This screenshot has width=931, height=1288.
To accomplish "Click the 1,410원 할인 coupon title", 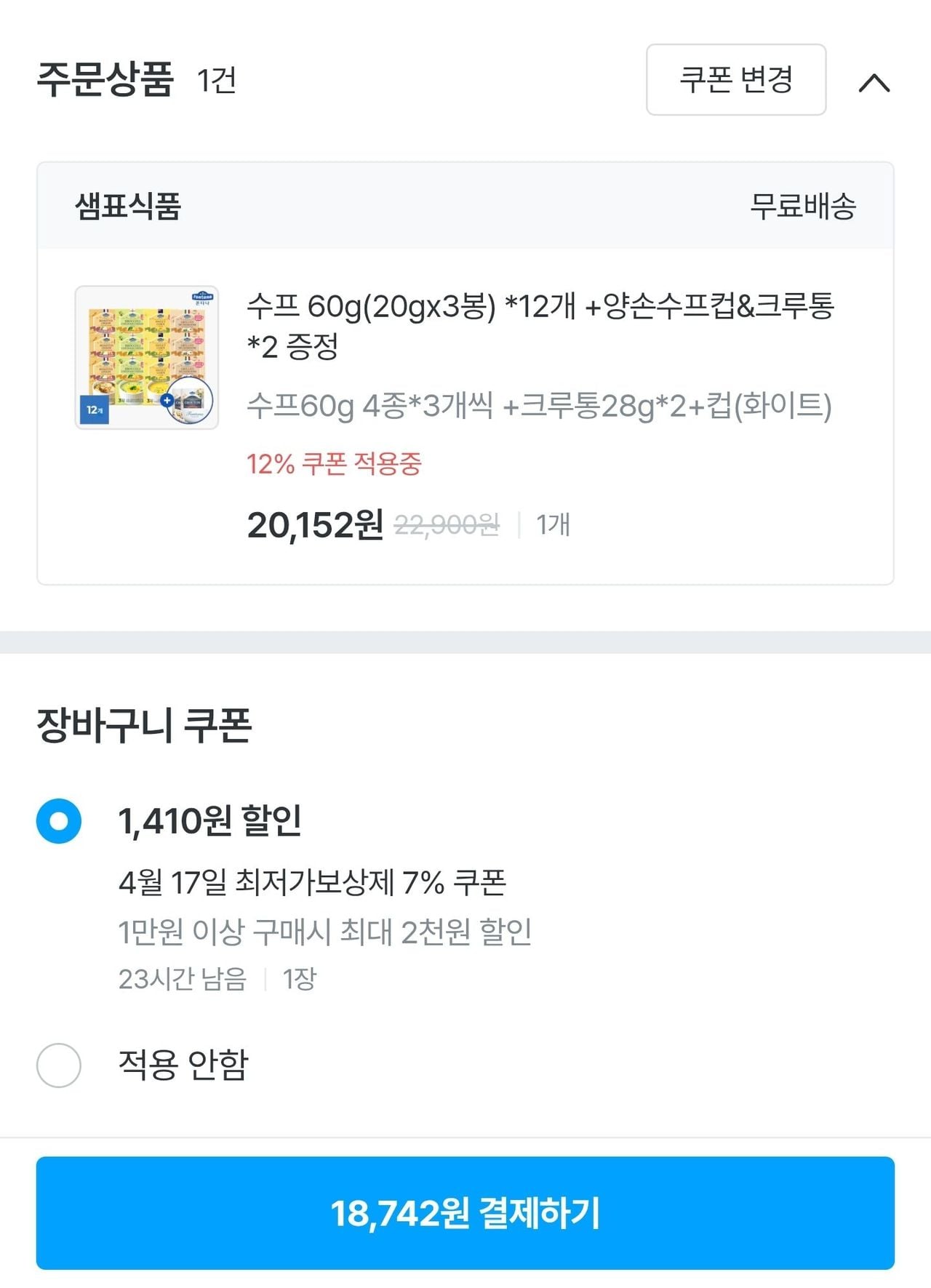I will (210, 821).
